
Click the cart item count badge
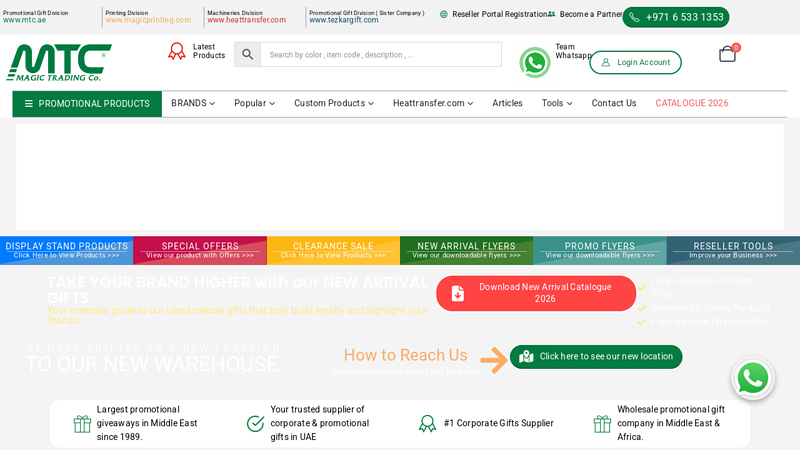736,47
